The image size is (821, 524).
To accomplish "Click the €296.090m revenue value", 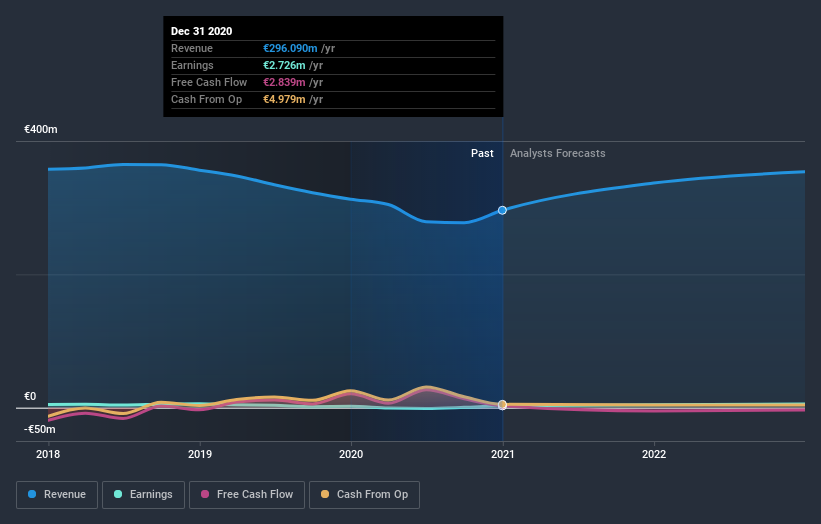I will coord(290,48).
